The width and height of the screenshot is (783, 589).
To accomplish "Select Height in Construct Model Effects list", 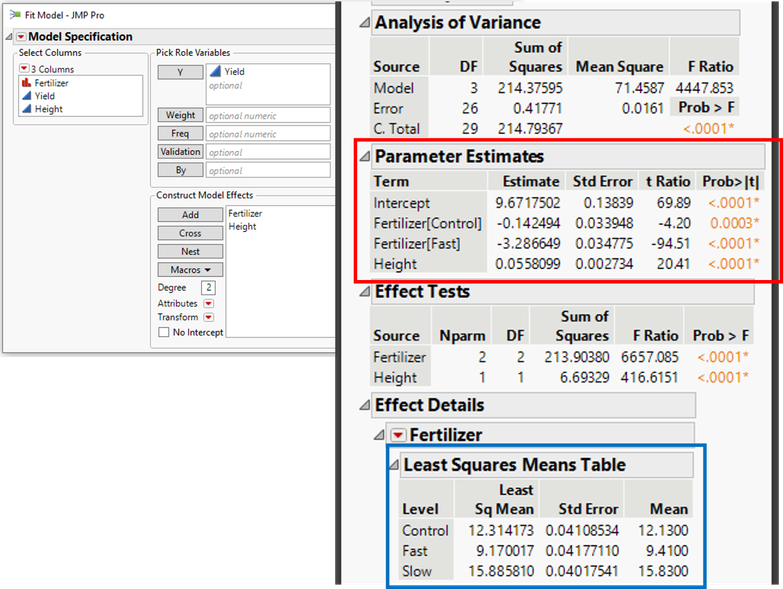I will (x=242, y=227).
